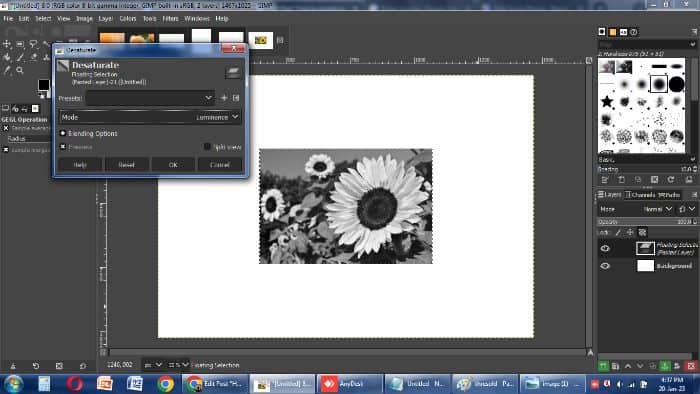Open Chrome from the Windows taskbar

pyautogui.click(x=165, y=384)
